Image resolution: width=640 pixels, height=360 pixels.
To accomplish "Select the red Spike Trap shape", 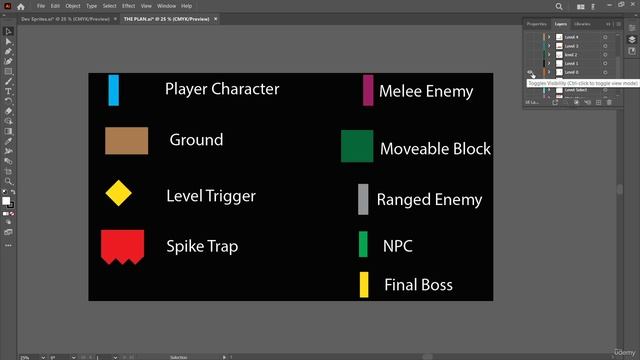I will coord(122,247).
